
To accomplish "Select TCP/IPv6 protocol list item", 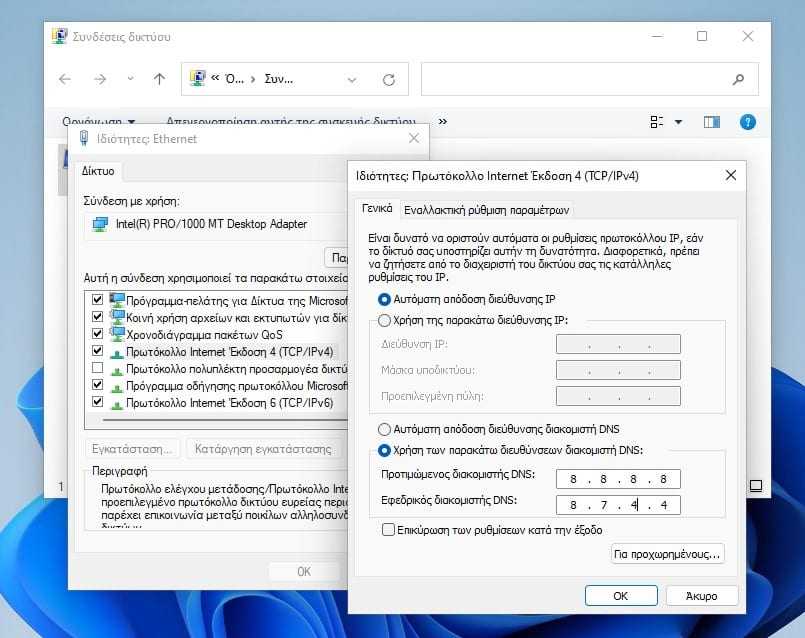I will (x=229, y=403).
